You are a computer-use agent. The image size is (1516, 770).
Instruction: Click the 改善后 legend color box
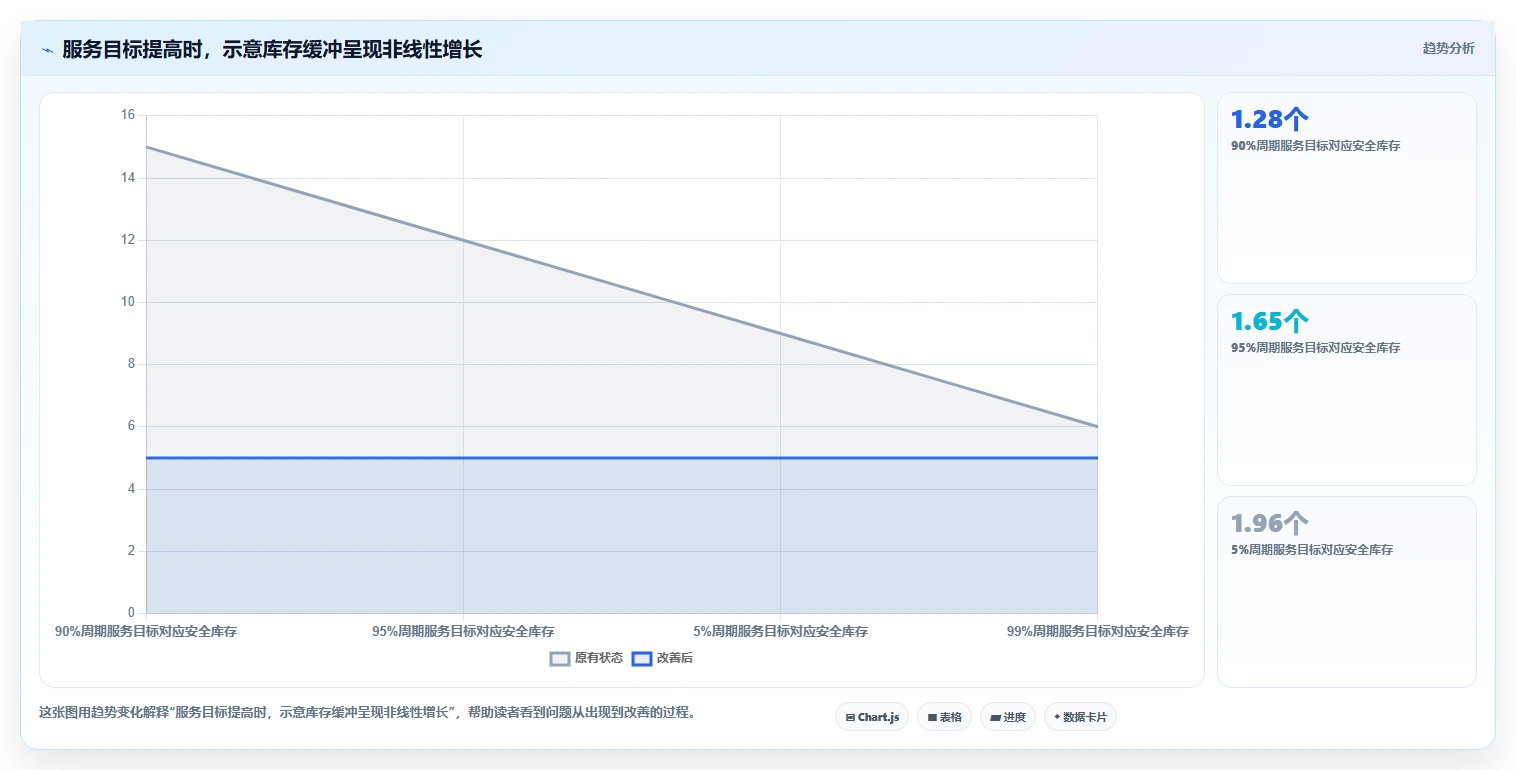642,658
